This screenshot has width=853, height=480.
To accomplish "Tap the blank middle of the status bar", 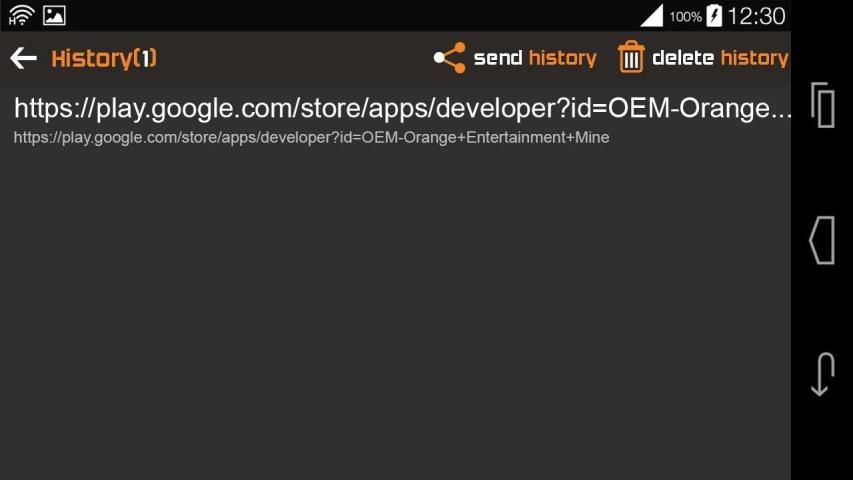I will coord(350,15).
